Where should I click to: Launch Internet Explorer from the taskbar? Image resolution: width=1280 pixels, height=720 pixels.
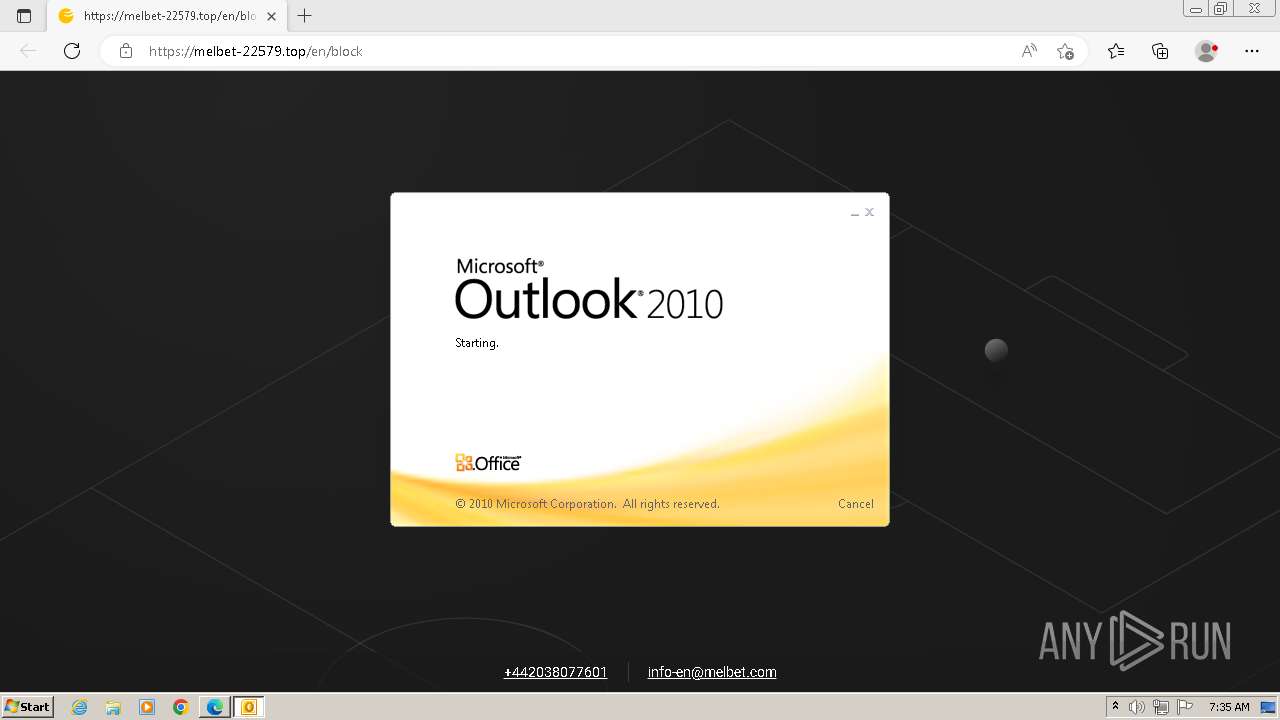pyautogui.click(x=80, y=707)
